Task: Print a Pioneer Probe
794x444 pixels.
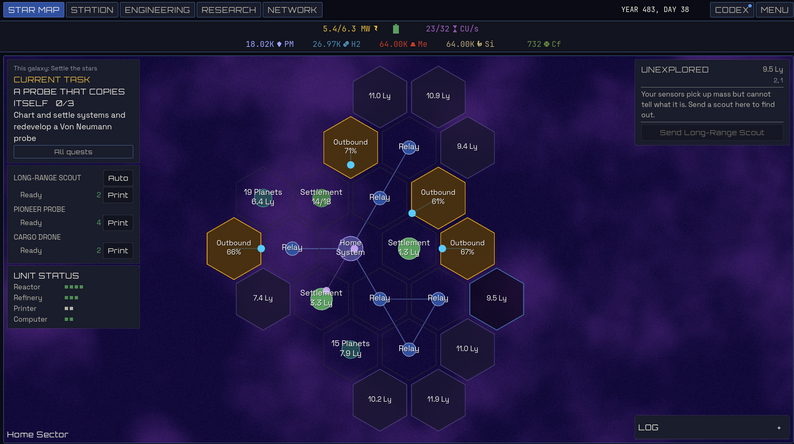Action: tap(118, 223)
